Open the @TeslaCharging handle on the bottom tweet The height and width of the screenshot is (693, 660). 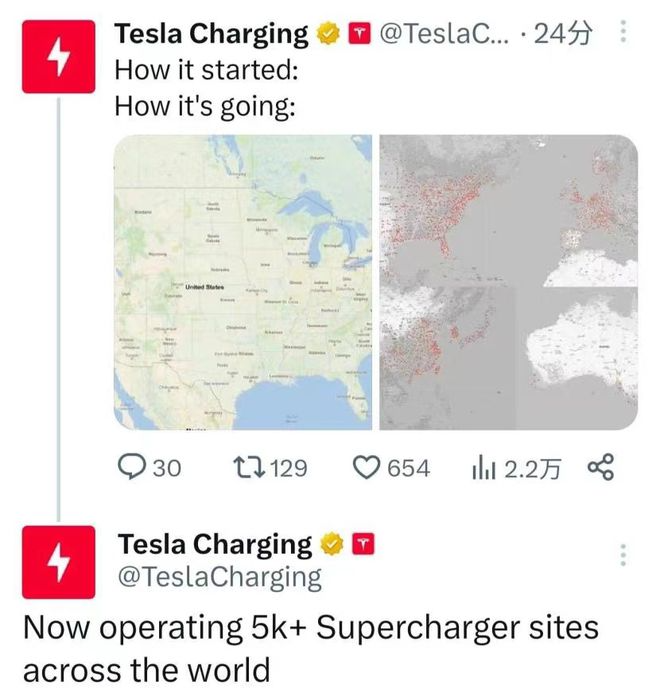(x=220, y=577)
